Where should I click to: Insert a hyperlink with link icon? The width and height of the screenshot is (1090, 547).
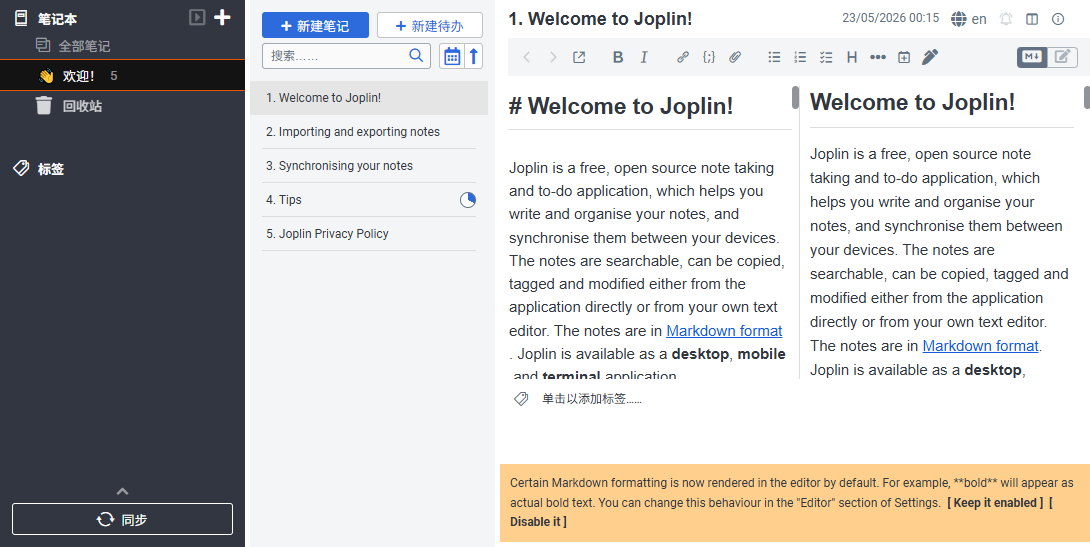click(683, 57)
